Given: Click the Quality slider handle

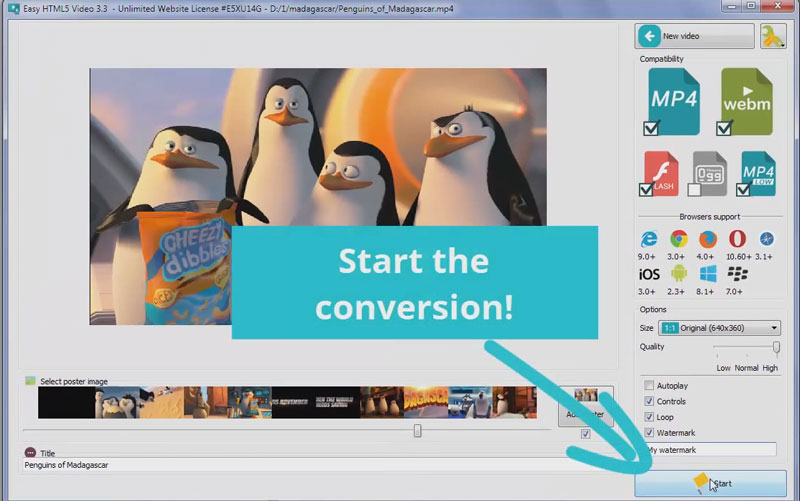Looking at the screenshot, I should [776, 348].
